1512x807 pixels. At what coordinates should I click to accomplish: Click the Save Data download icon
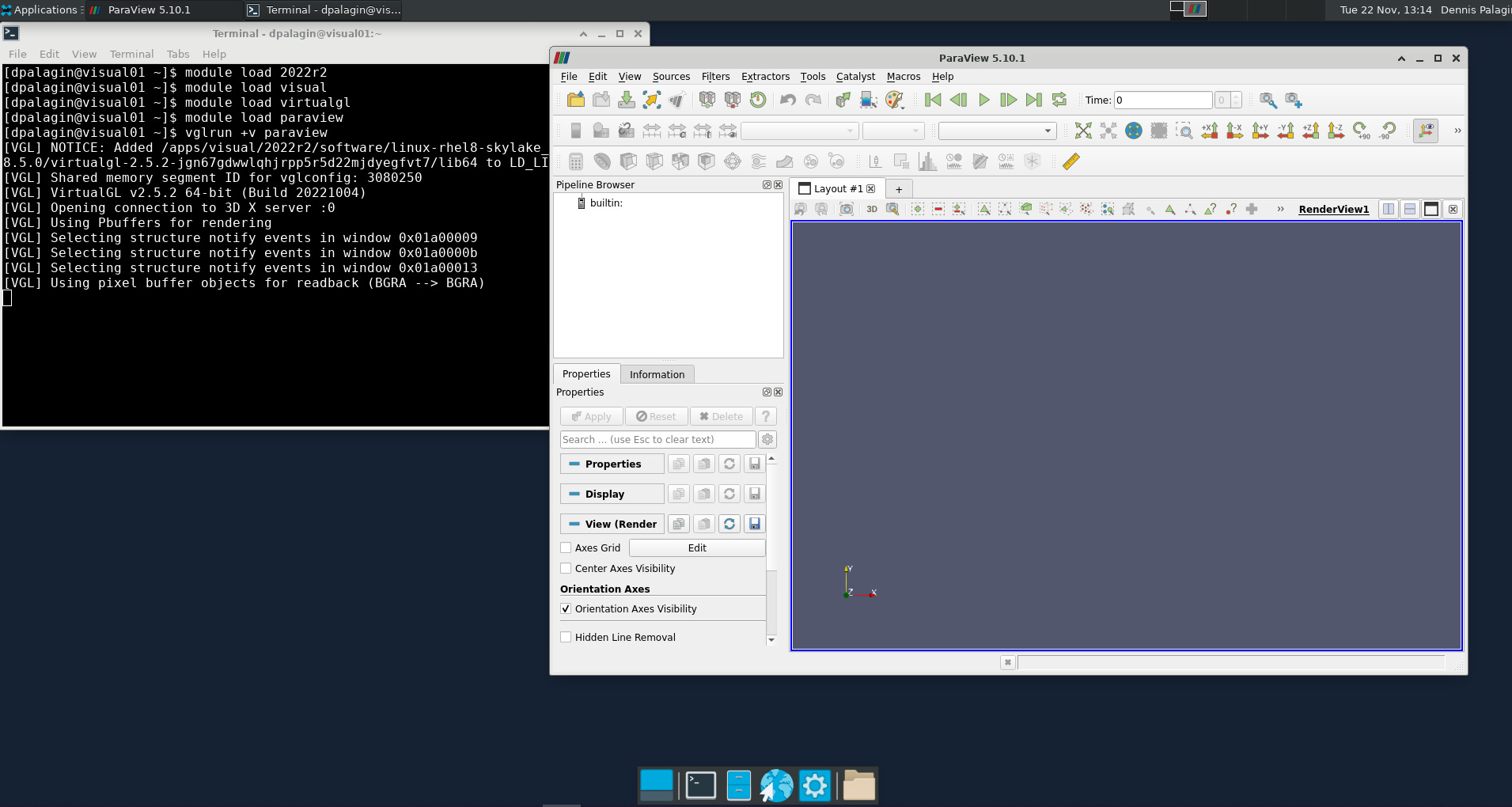627,100
